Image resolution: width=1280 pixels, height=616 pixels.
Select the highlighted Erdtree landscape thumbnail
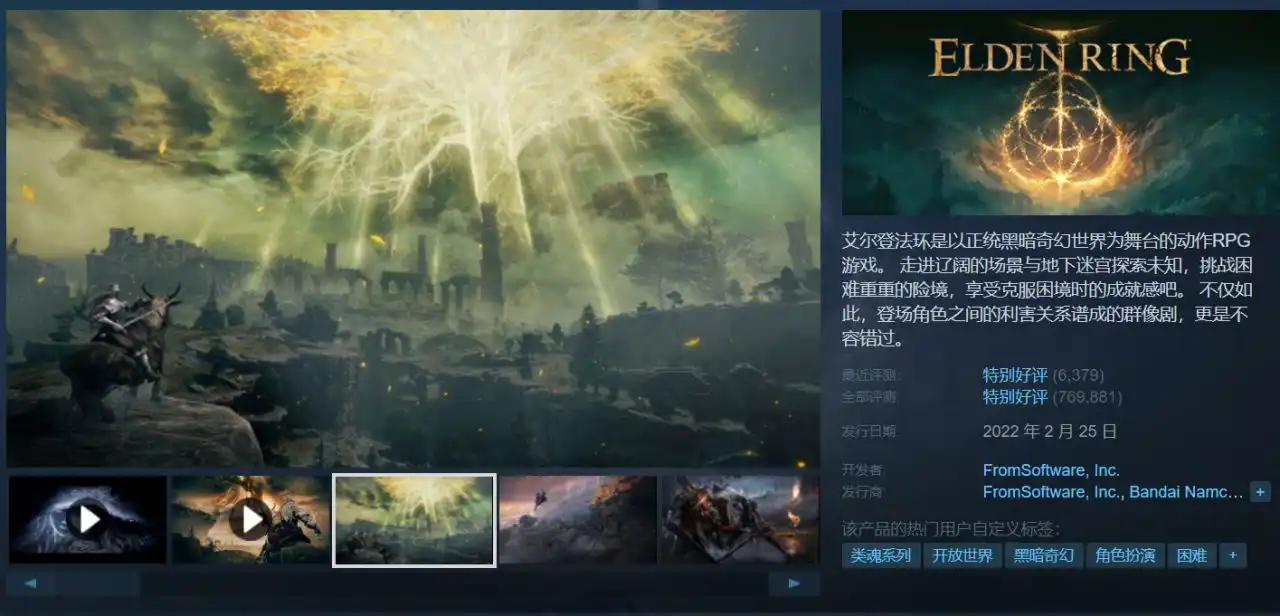click(414, 520)
